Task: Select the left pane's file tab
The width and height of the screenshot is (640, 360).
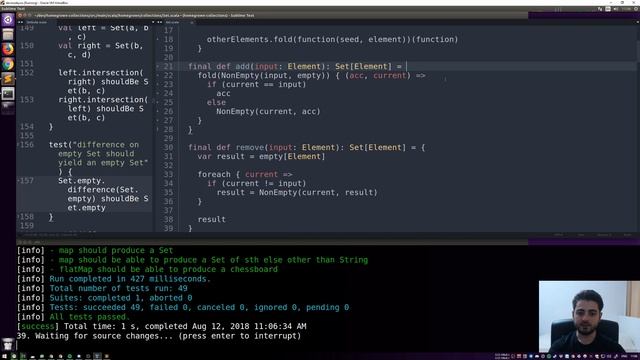Action: [37, 22]
